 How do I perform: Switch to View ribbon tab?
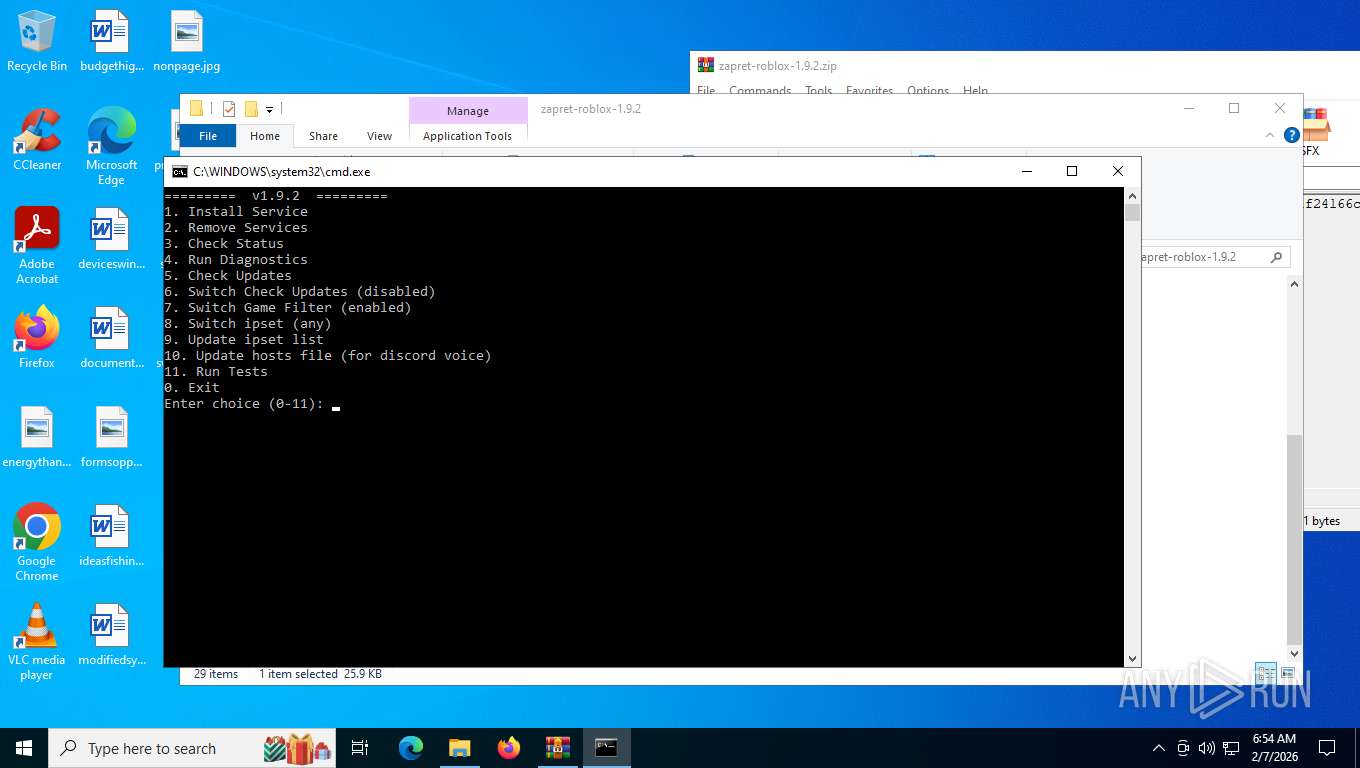[x=379, y=136]
